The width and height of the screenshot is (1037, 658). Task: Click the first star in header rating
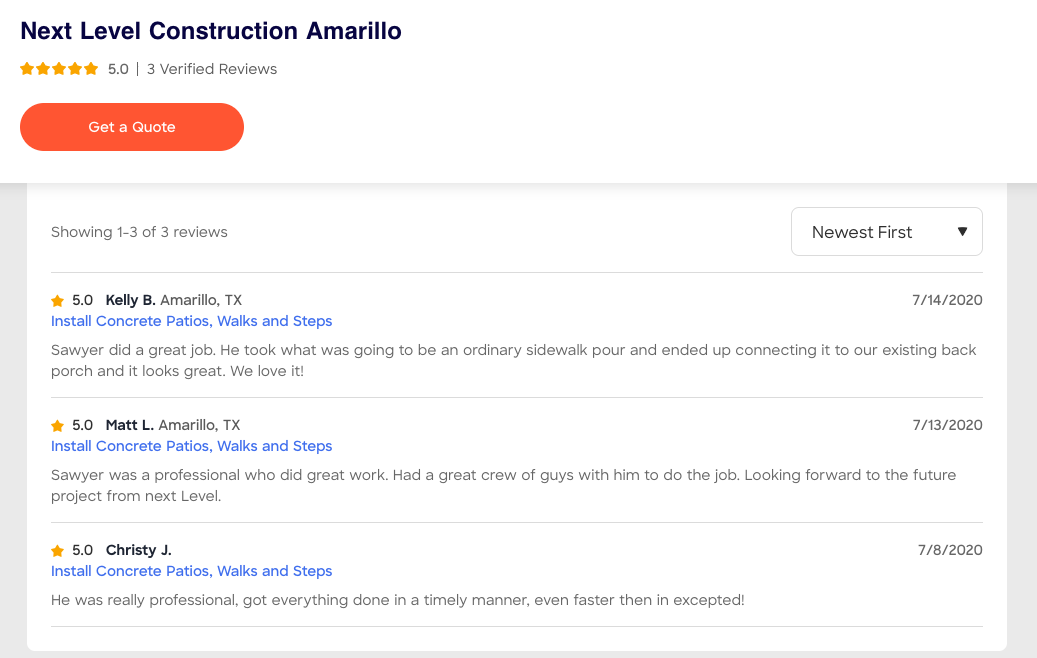(26, 69)
